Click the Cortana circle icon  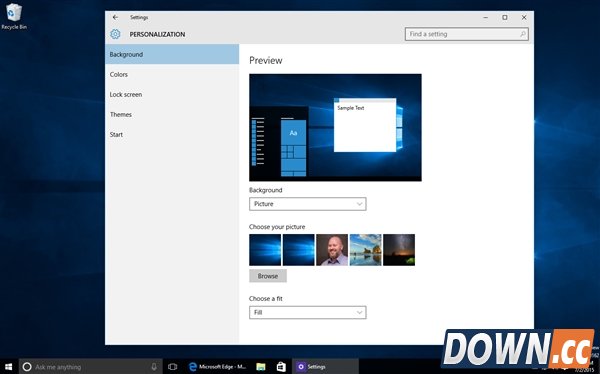coord(27,367)
